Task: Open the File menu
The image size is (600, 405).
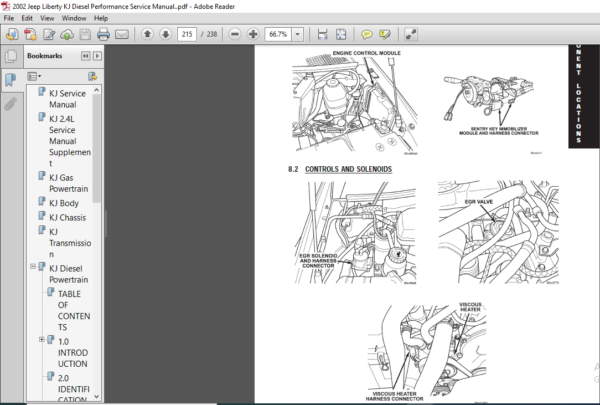Action: pyautogui.click(x=8, y=18)
